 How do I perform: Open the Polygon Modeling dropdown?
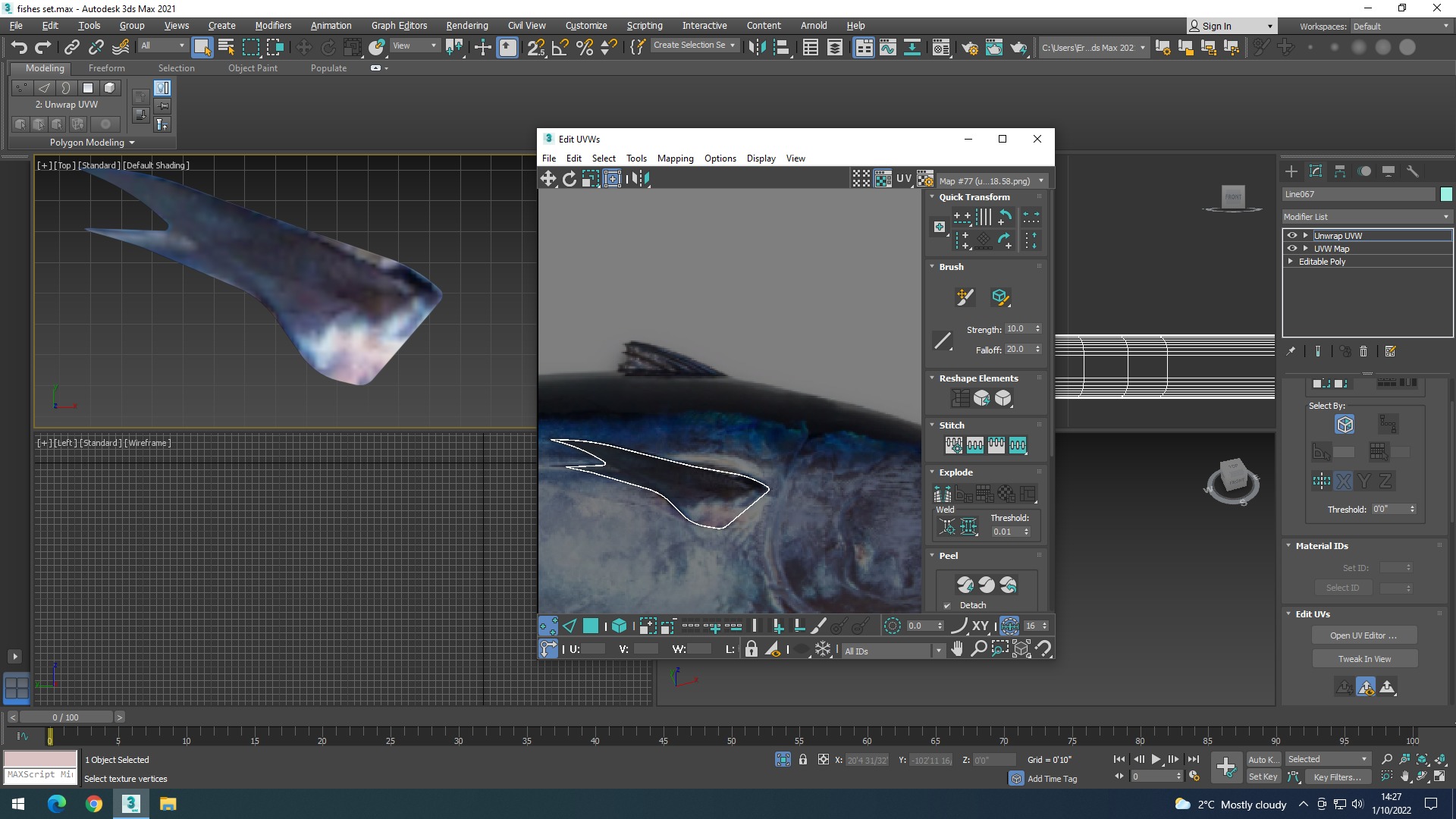92,143
